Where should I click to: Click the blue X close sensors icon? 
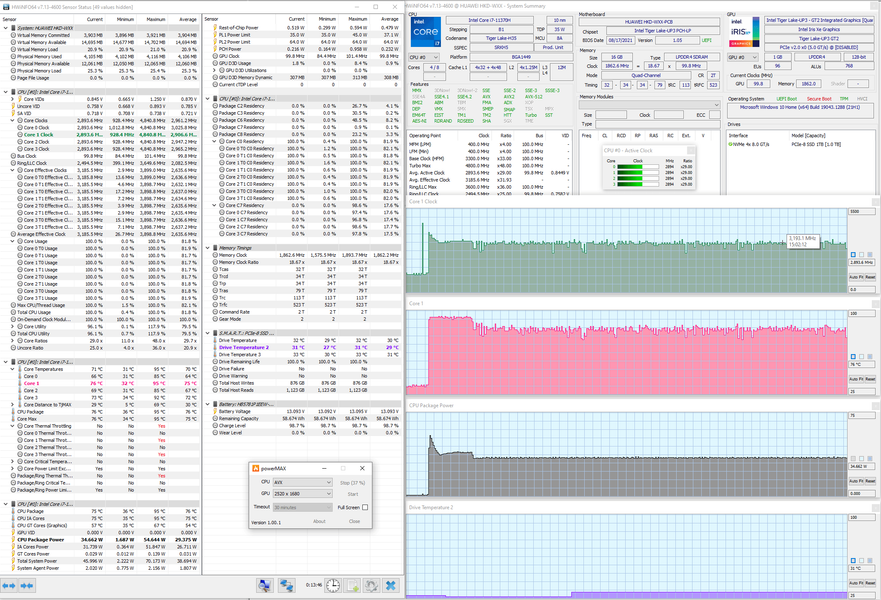pos(391,586)
